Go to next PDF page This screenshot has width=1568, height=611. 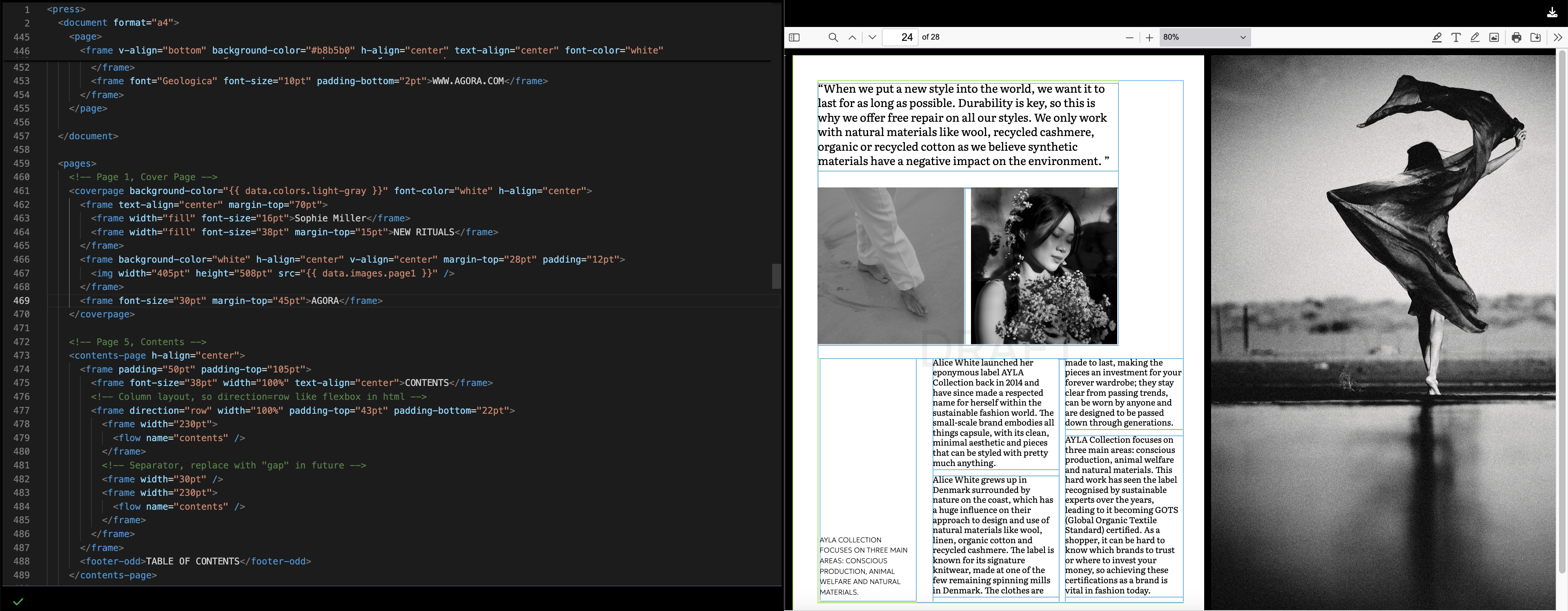coord(872,38)
